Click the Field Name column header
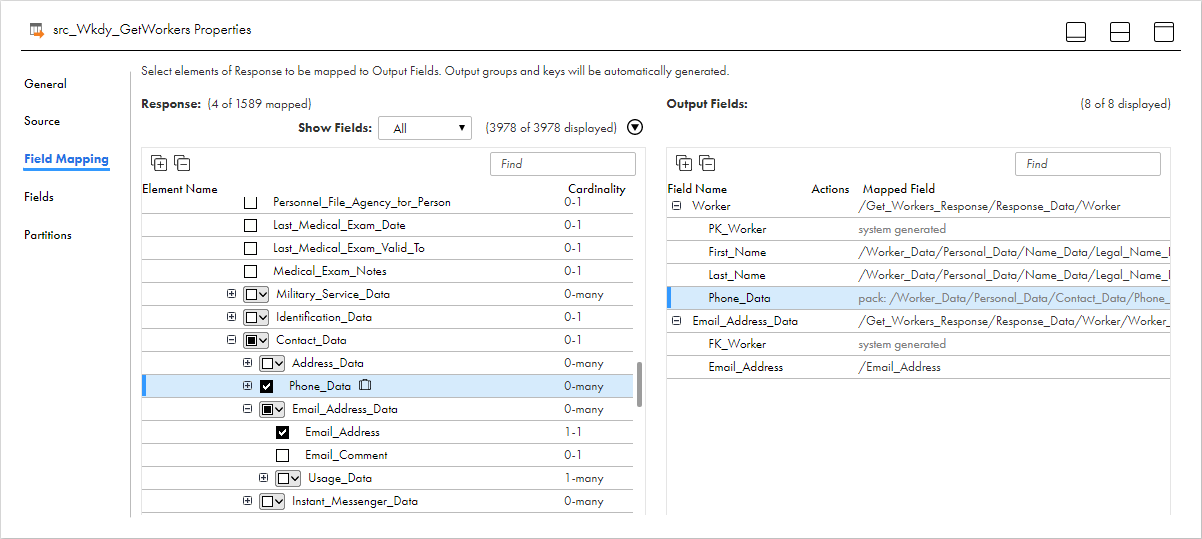This screenshot has height=539, width=1202. (x=697, y=189)
